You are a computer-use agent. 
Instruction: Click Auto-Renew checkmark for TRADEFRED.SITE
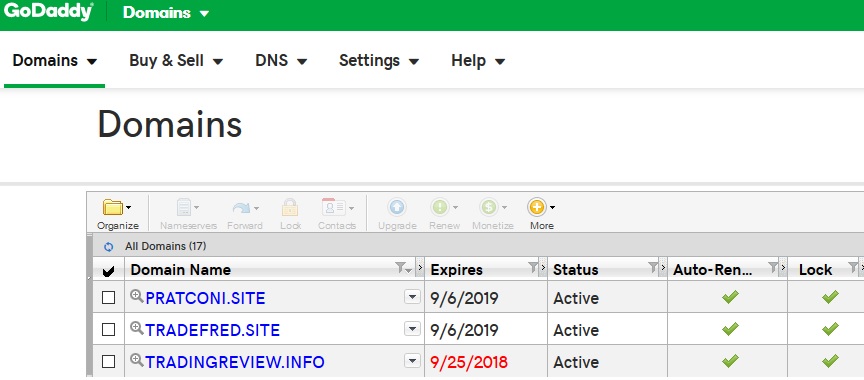730,329
